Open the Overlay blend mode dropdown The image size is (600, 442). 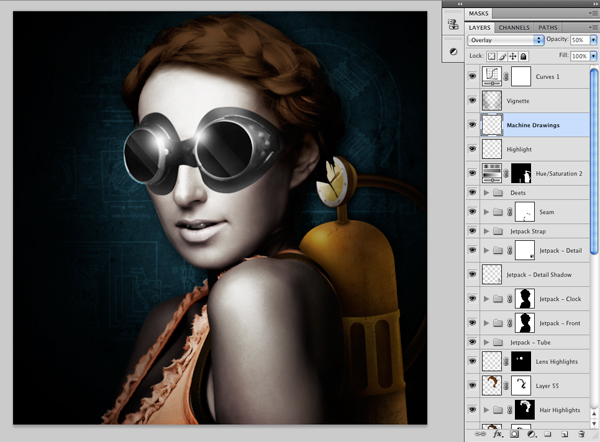(x=505, y=40)
